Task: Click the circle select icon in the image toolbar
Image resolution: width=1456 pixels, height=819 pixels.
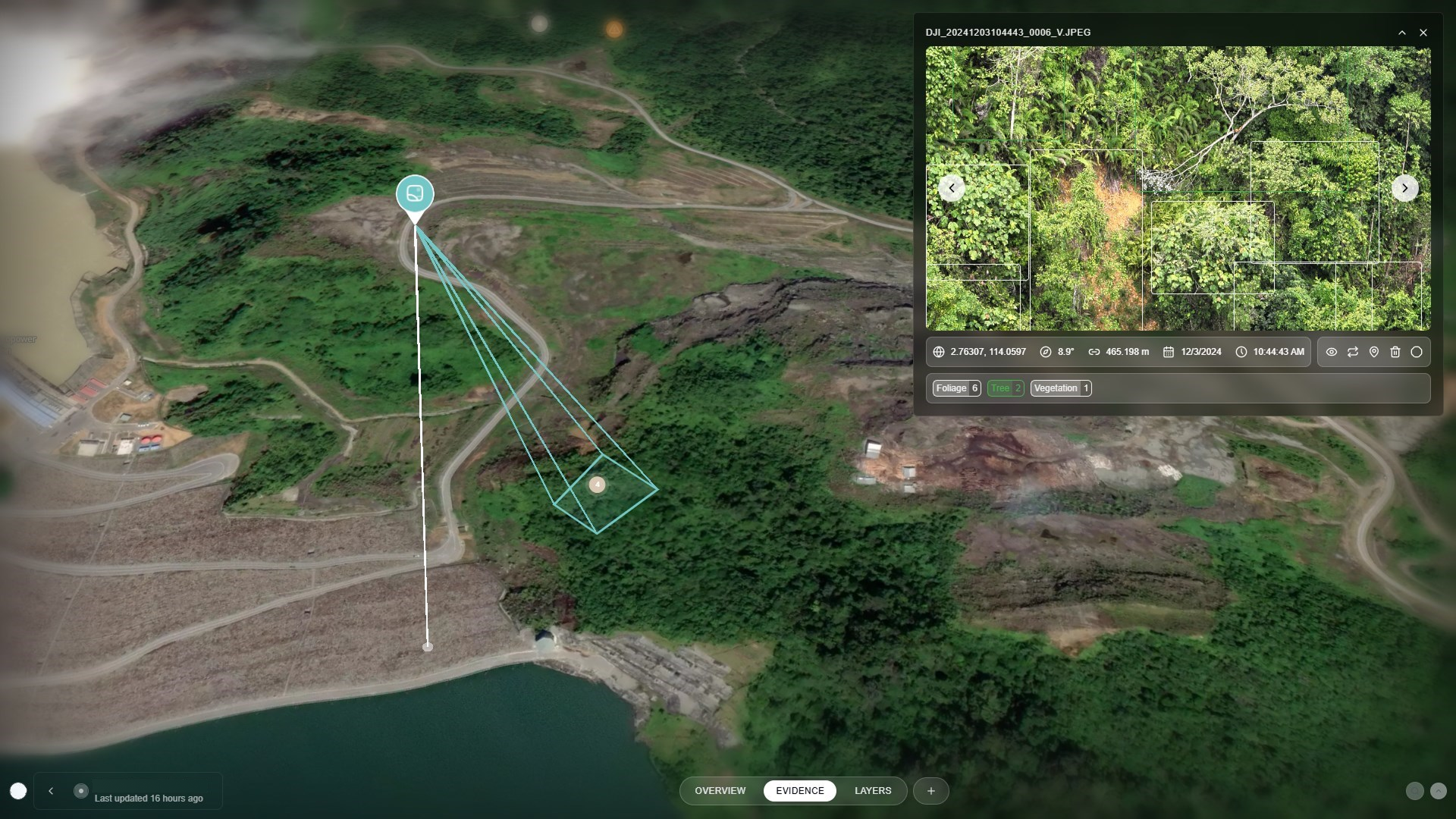Action: click(x=1416, y=352)
